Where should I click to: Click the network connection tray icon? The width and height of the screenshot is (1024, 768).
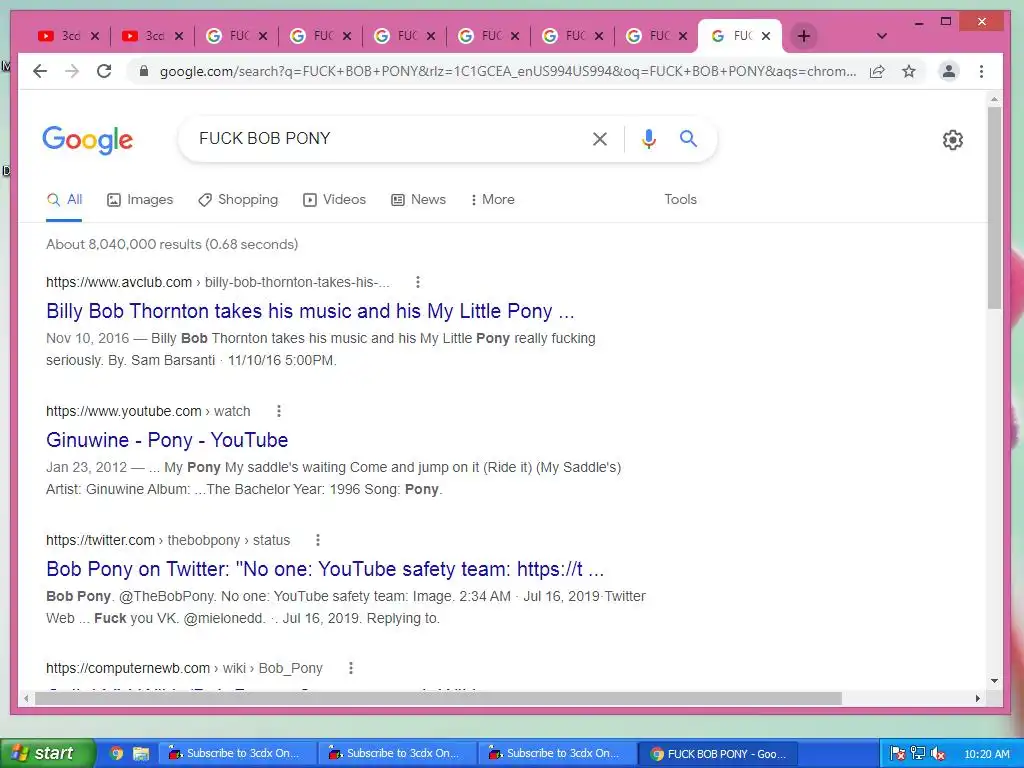(x=918, y=754)
